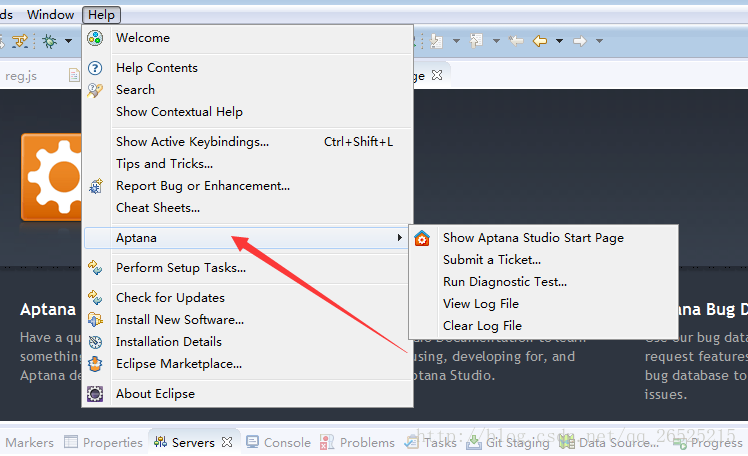This screenshot has height=456, width=748.
Task: Click the Welcome colored circle icon
Action: coord(95,38)
